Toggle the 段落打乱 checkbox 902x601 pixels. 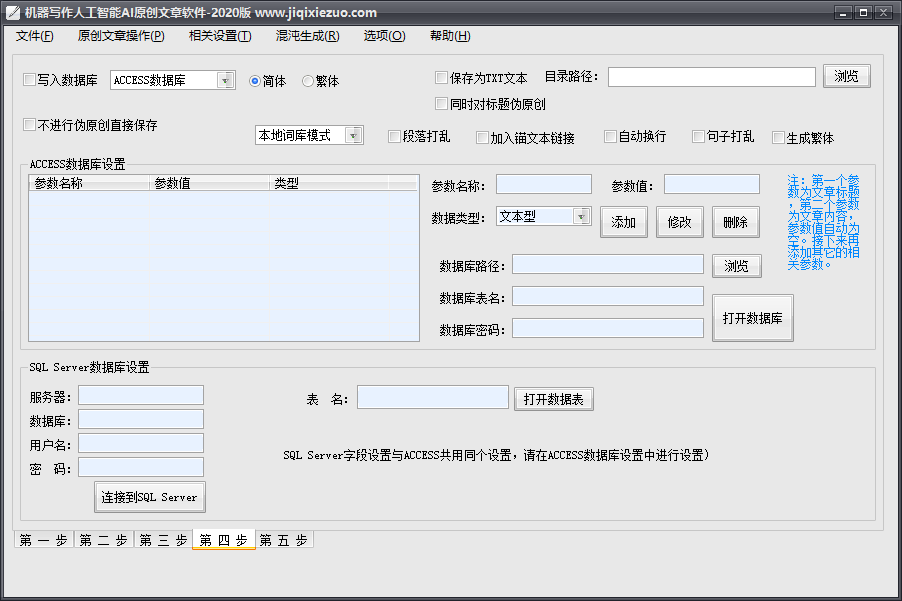(394, 137)
